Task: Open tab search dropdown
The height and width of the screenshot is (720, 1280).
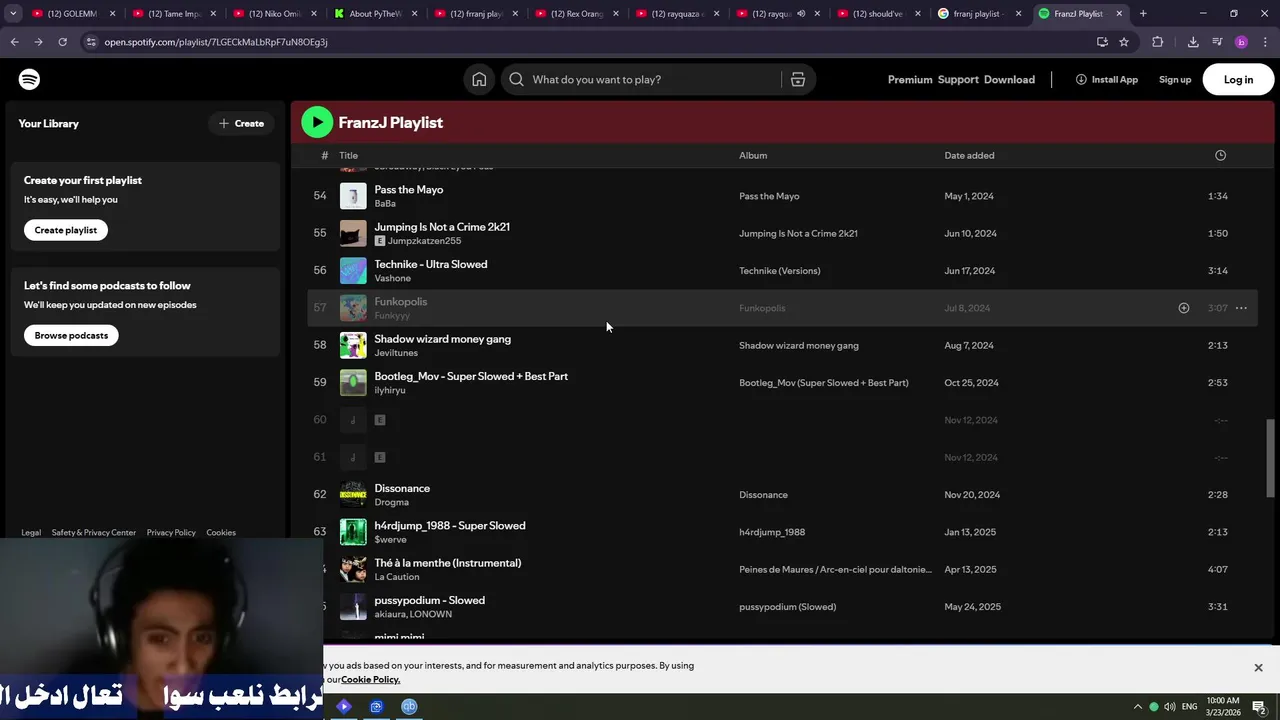Action: tap(13, 14)
